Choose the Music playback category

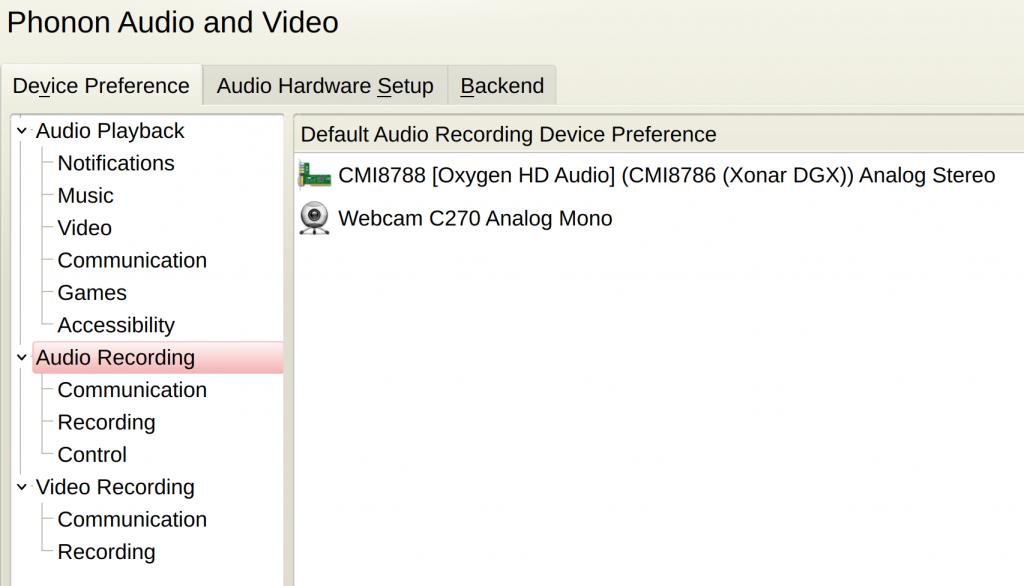click(86, 196)
